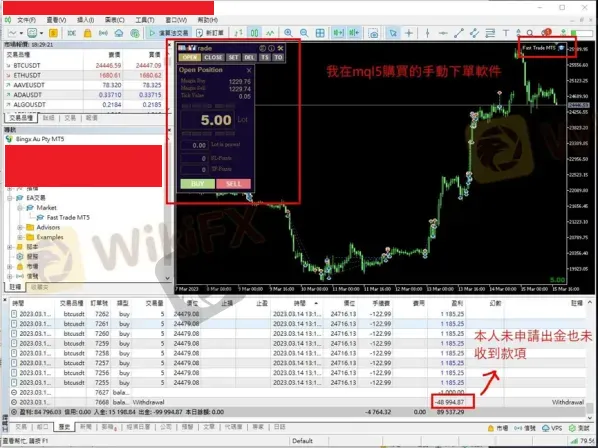The height and width of the screenshot is (448, 598).
Task: Switch to the 新聞 tab in the toolbox
Action: pyautogui.click(x=86, y=427)
